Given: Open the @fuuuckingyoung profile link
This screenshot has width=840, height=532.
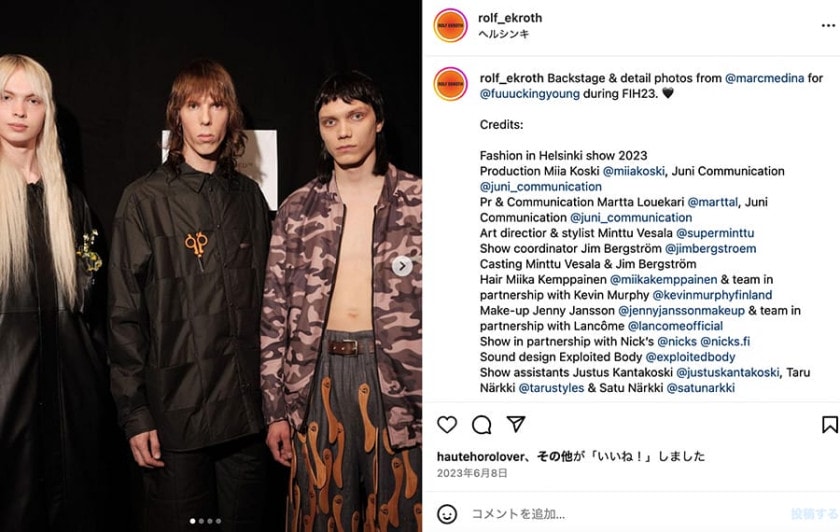Looking at the screenshot, I should click(529, 94).
